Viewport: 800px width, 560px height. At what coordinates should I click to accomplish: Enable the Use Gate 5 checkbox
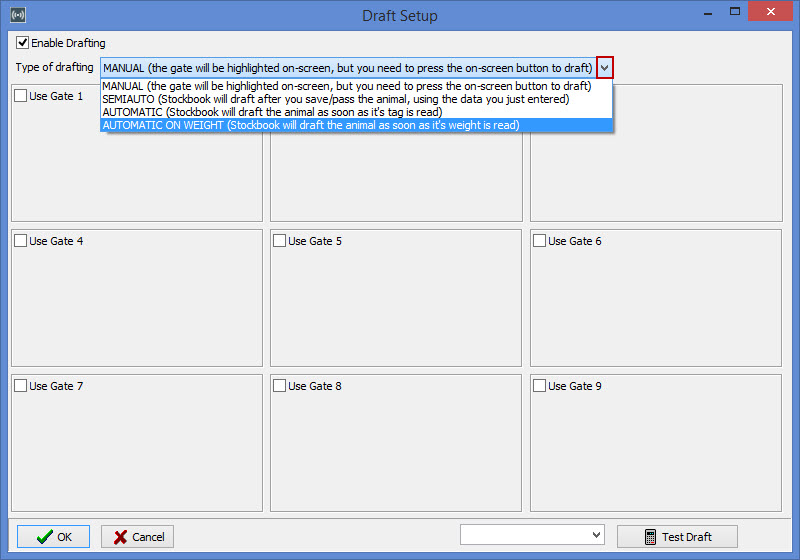(x=280, y=241)
